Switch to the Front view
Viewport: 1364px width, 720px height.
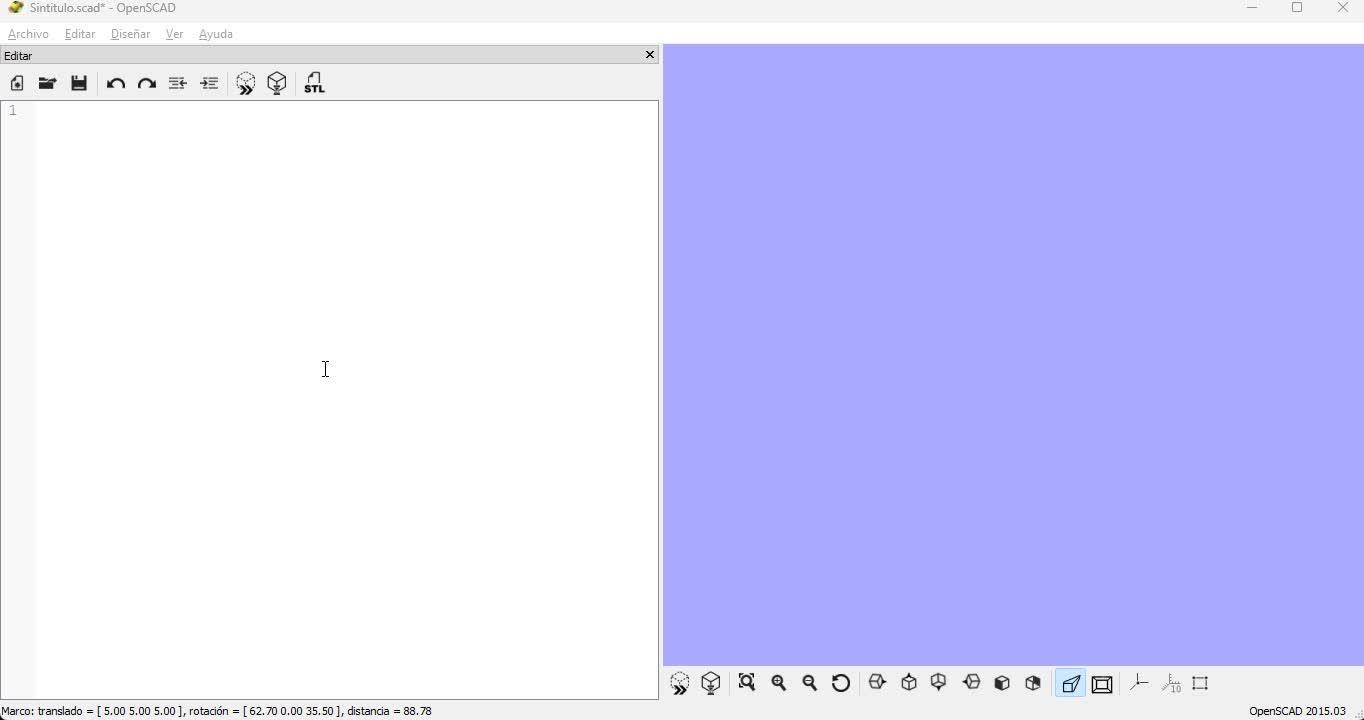point(1002,683)
